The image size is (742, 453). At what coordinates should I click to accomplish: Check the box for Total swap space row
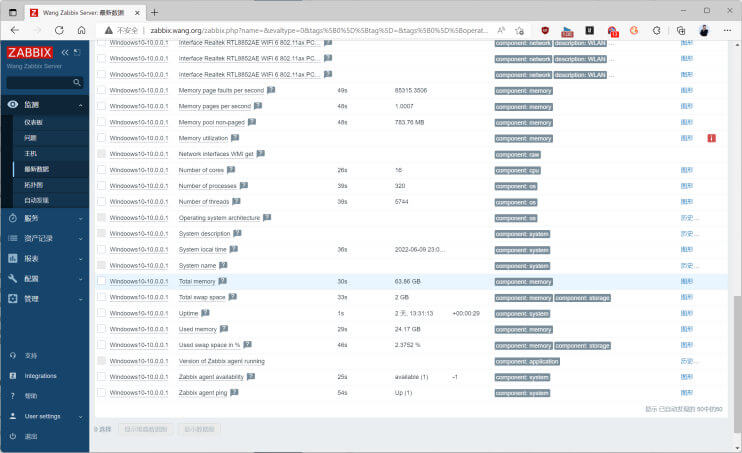(101, 297)
